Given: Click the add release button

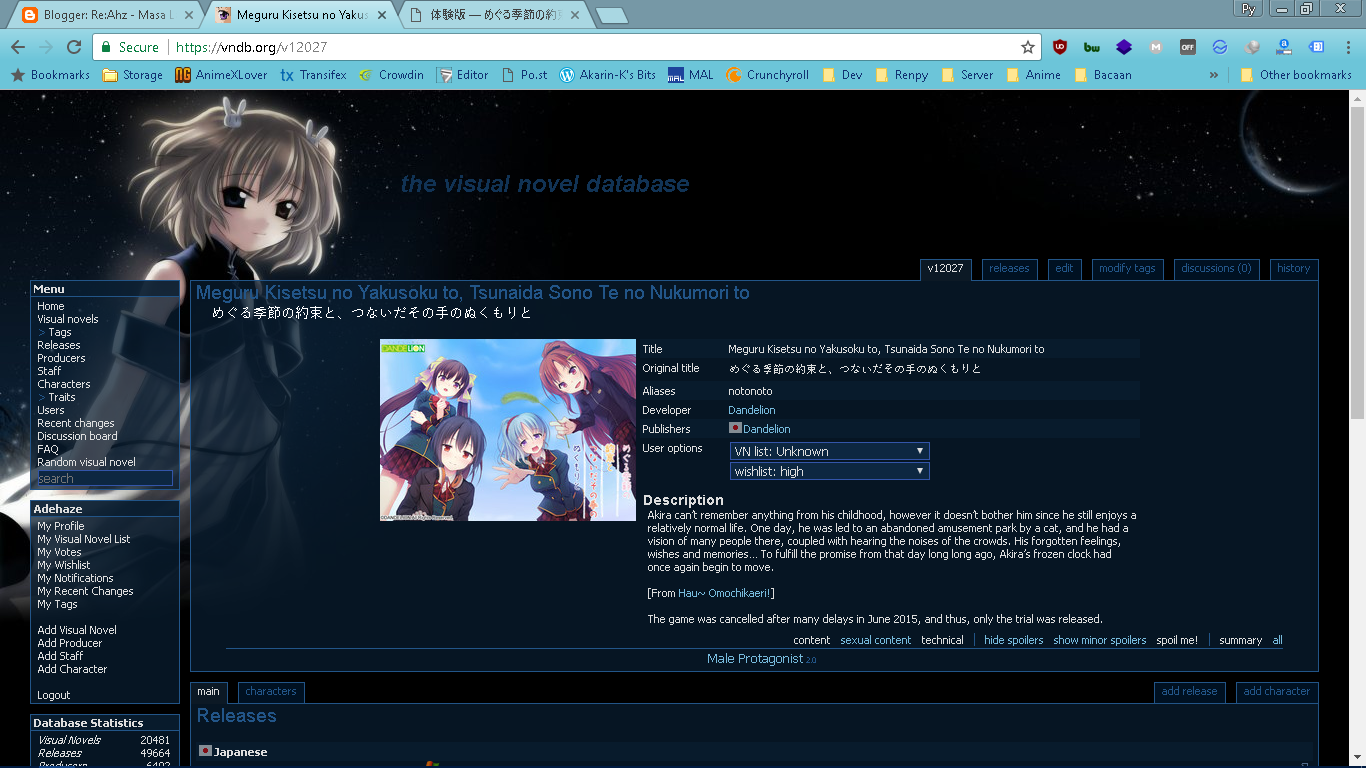Looking at the screenshot, I should pyautogui.click(x=1189, y=692).
